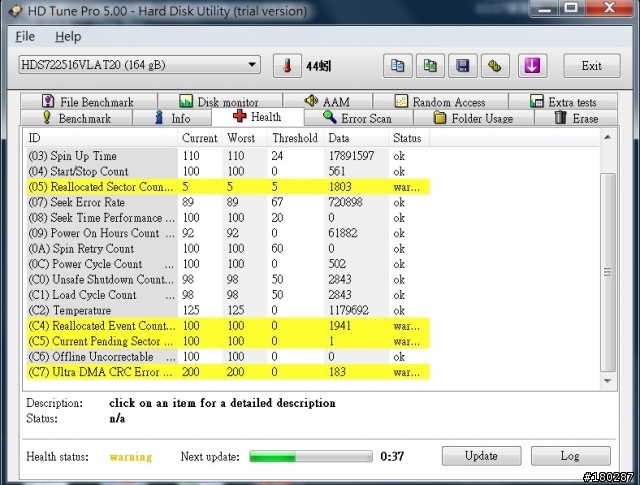Sort by the ID column header

click(x=101, y=138)
